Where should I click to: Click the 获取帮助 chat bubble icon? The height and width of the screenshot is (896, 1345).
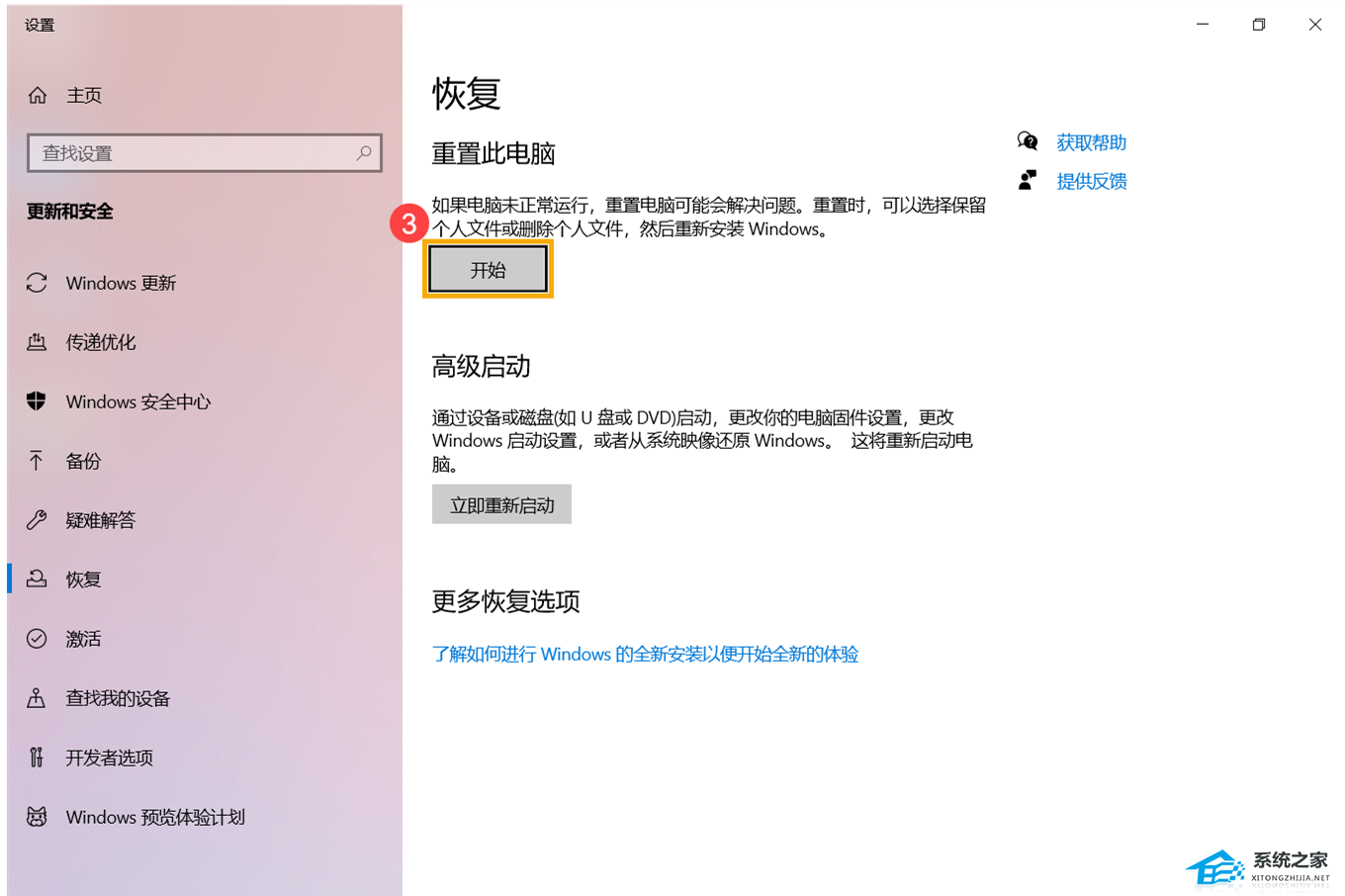[x=1028, y=141]
